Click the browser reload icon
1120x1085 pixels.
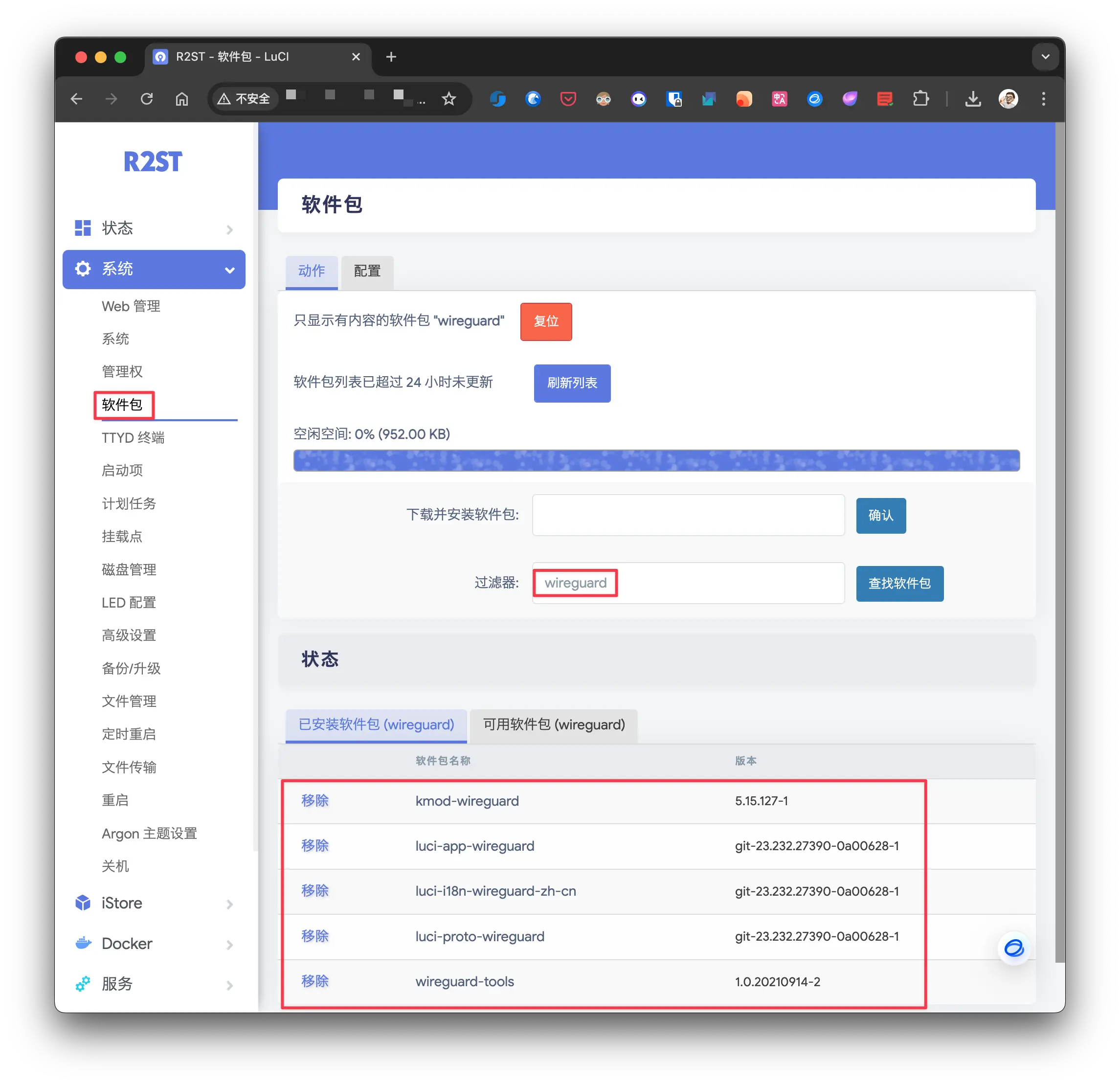[x=147, y=99]
